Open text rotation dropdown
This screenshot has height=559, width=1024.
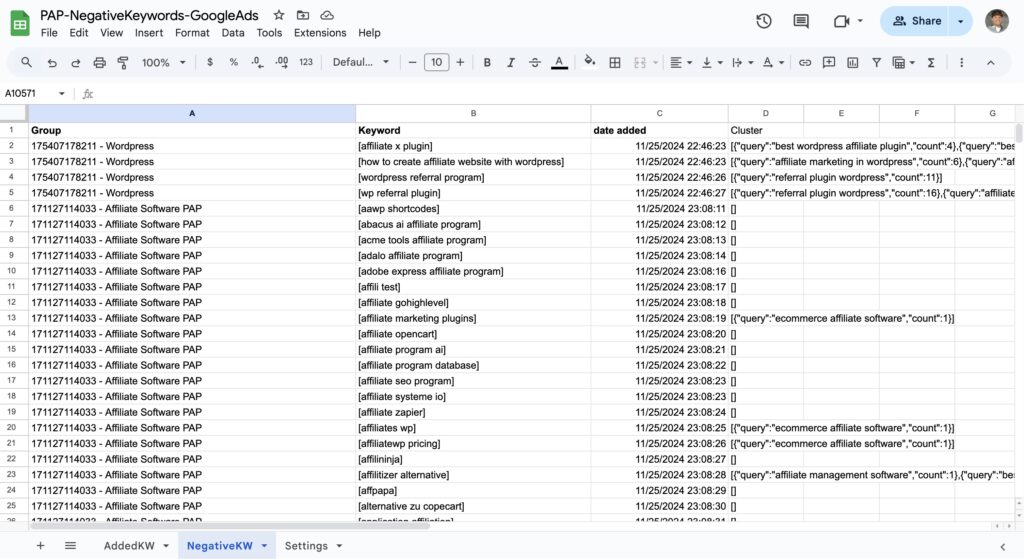click(x=773, y=63)
